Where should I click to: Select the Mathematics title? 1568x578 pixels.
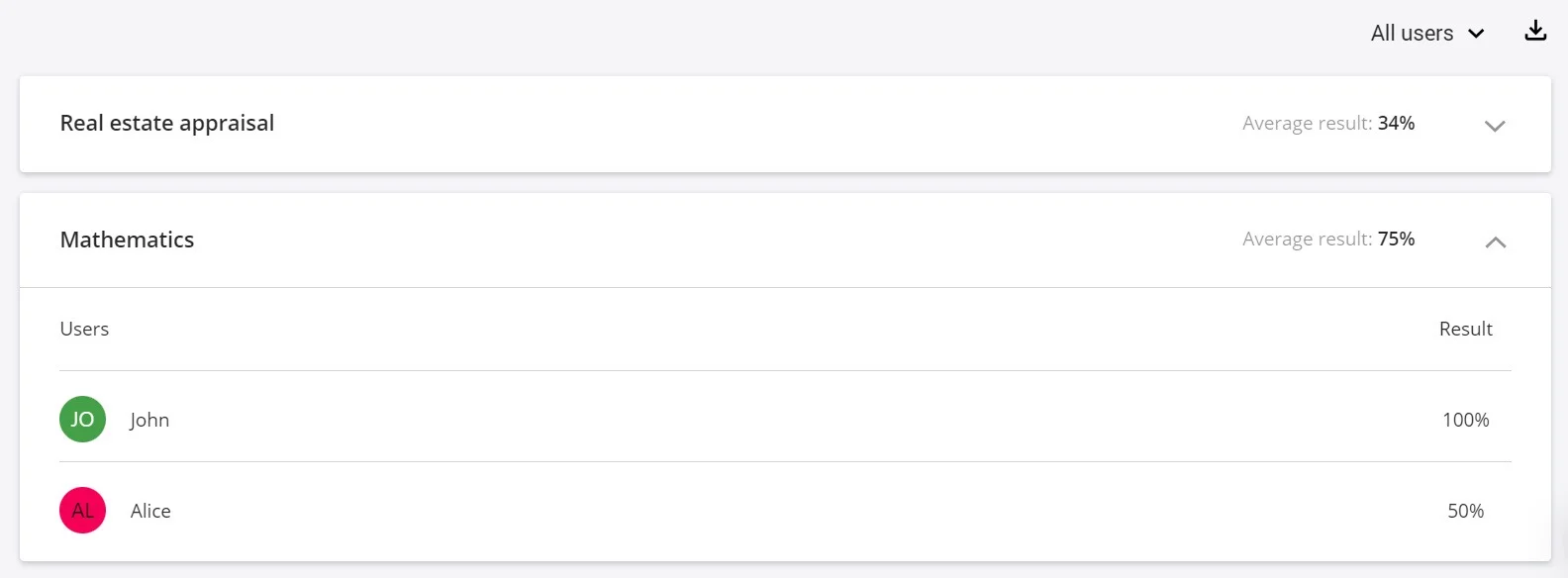click(127, 240)
